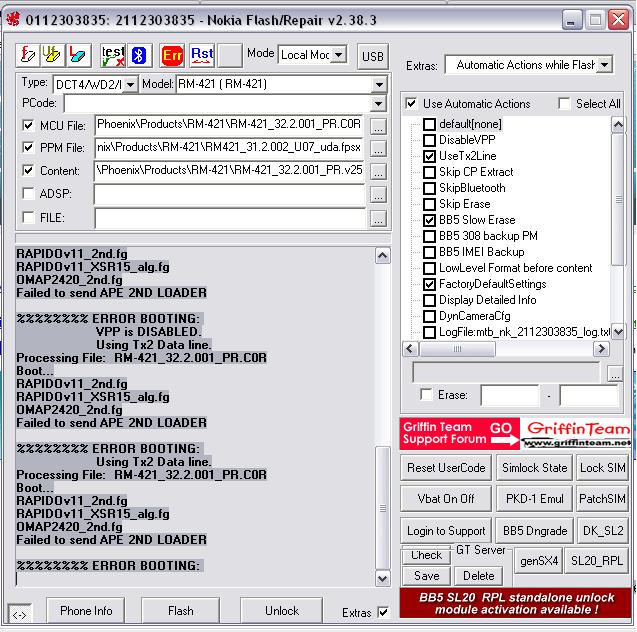
Task: Check the BB5 IMEI Backup option
Action: point(429,252)
